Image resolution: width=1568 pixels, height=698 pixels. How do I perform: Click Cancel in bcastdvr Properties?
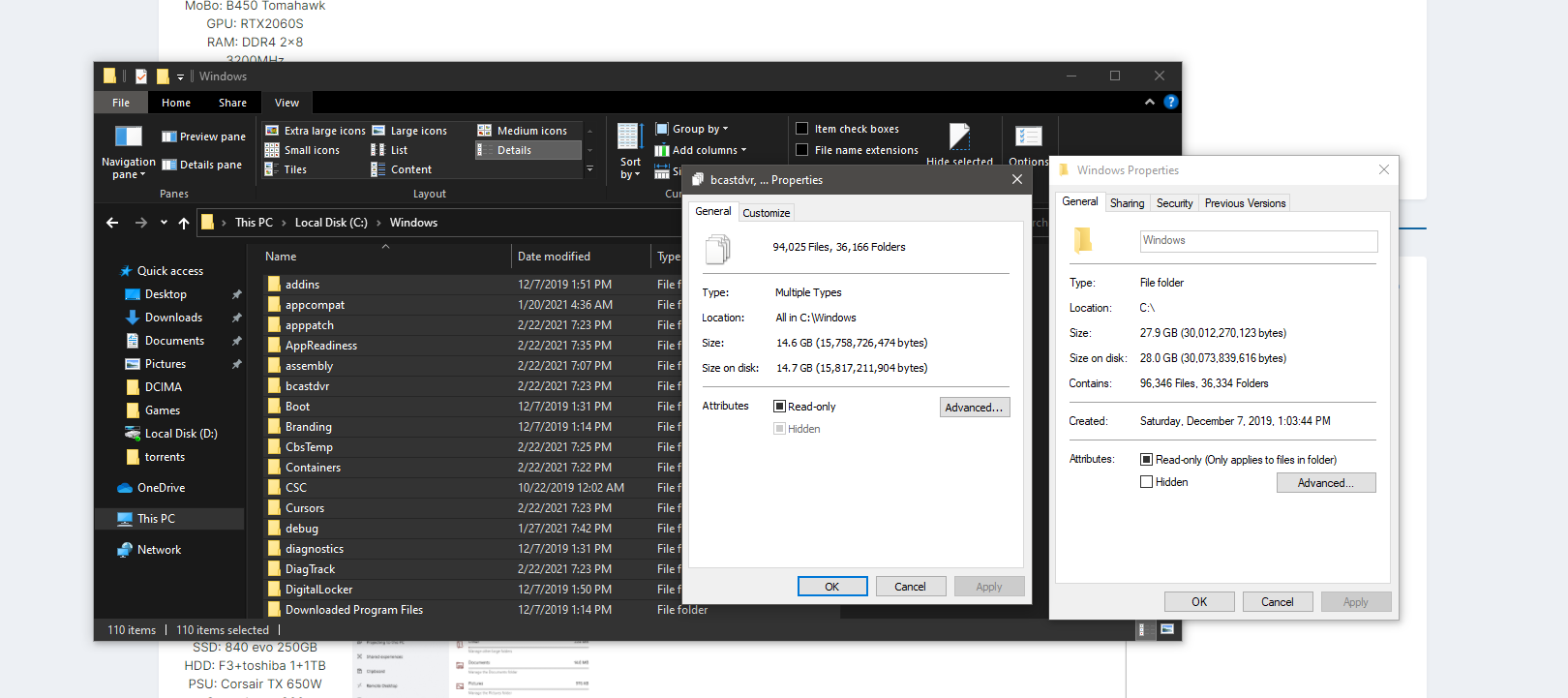pos(910,587)
